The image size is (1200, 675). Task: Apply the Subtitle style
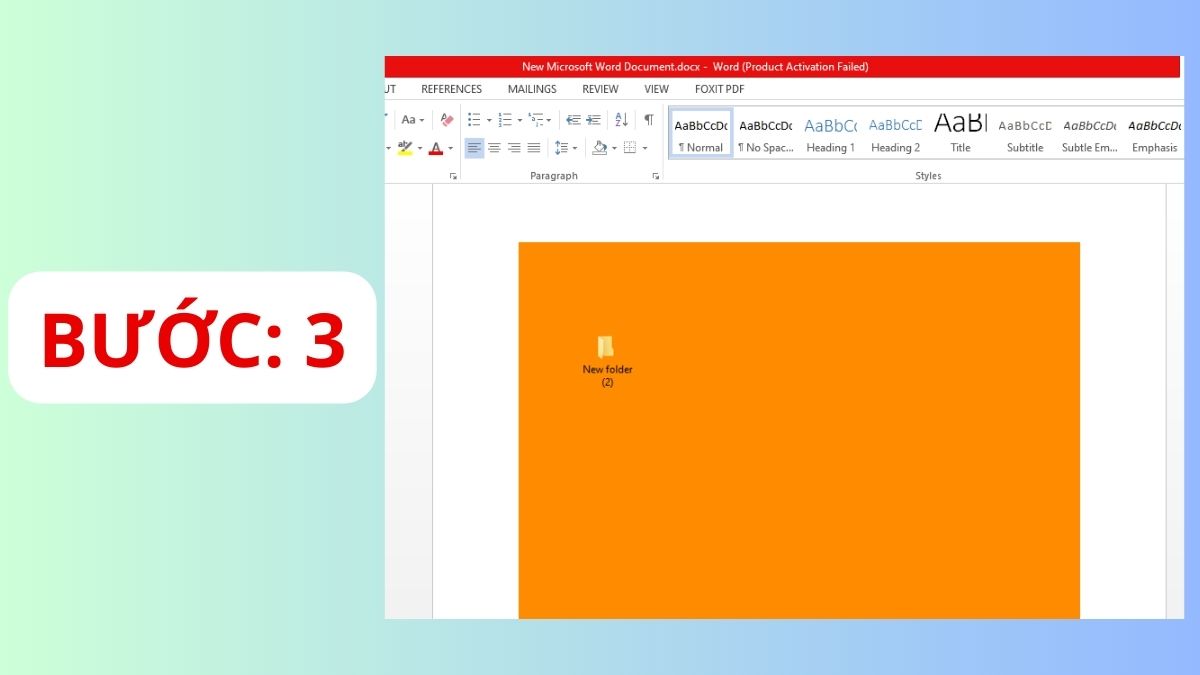click(1025, 133)
